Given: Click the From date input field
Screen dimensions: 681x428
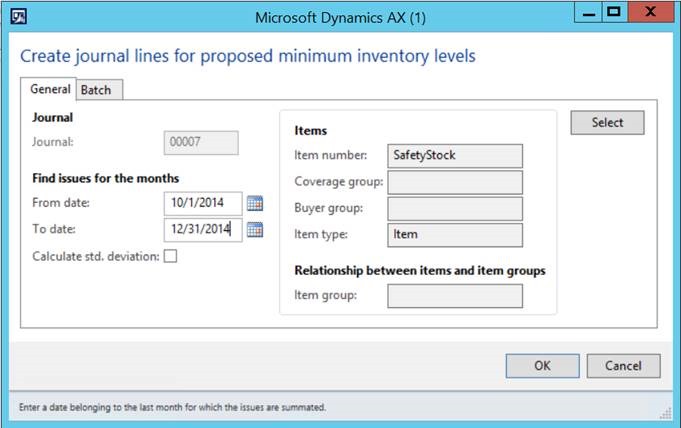Looking at the screenshot, I should click(x=202, y=203).
